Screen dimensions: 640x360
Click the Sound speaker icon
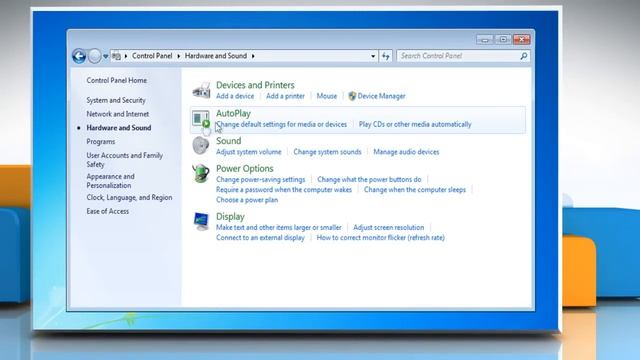201,146
